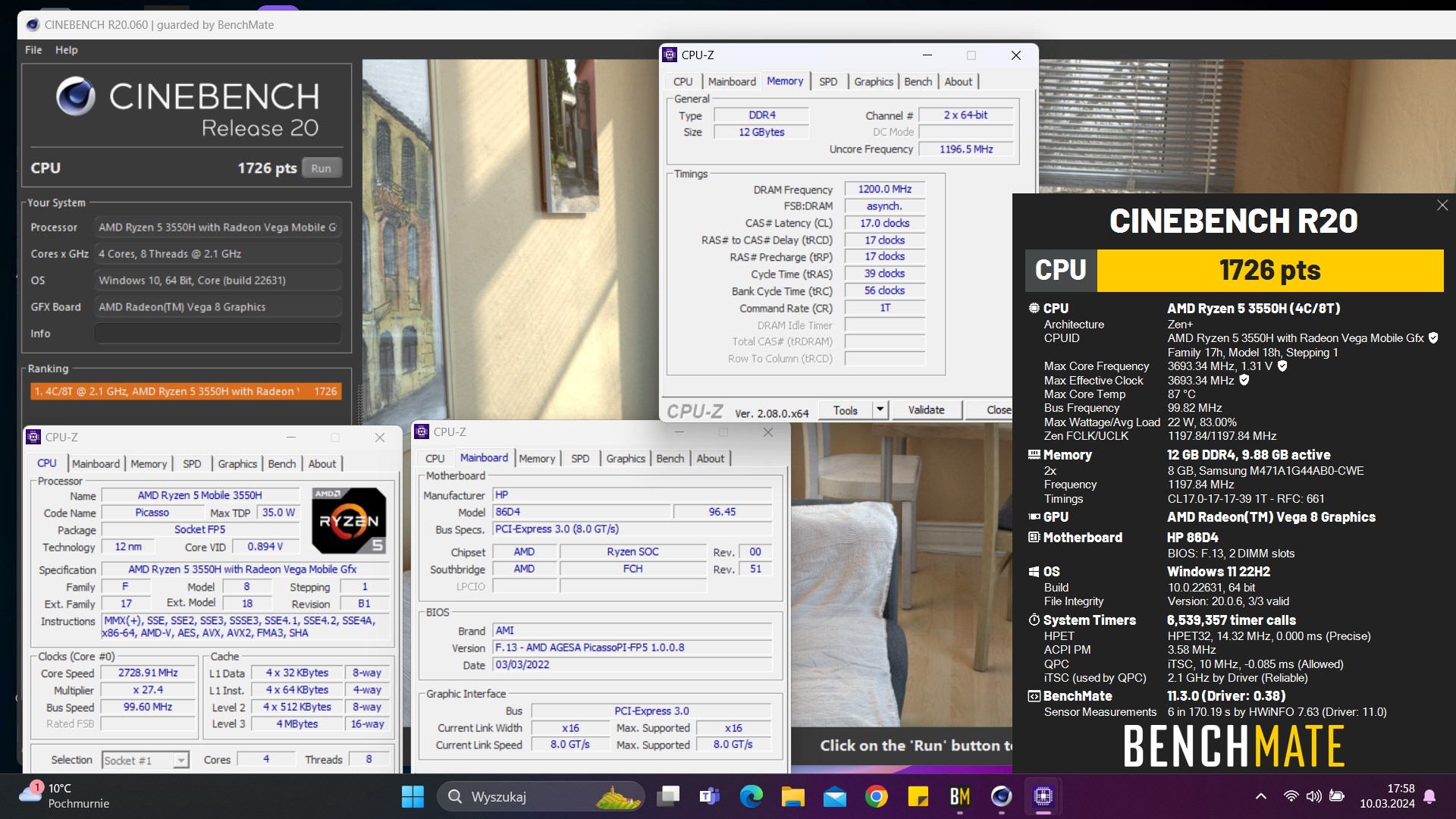Image resolution: width=1456 pixels, height=819 pixels.
Task: Click the Windows Start button
Action: 413,796
